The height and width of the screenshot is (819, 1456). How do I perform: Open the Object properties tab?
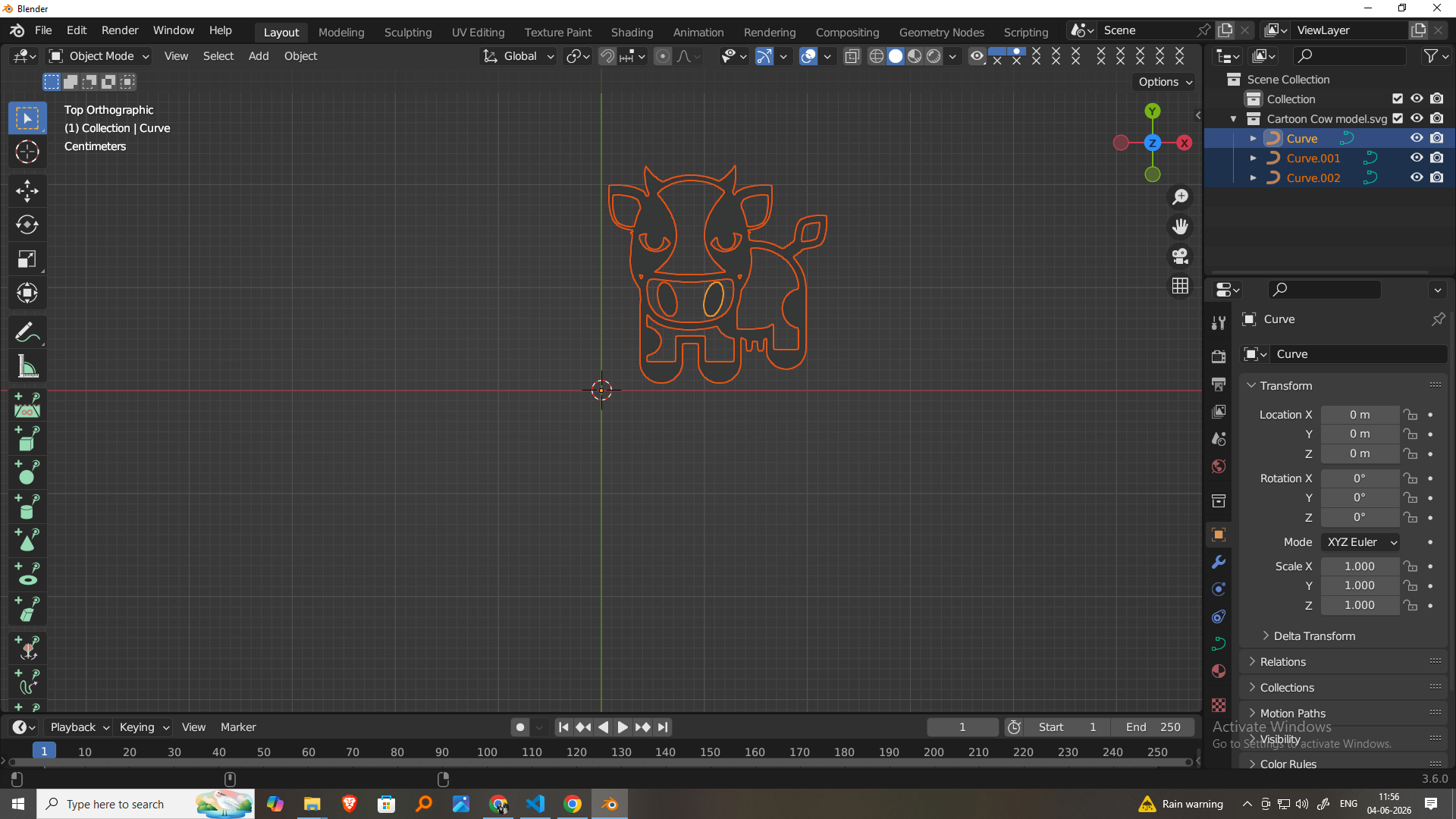coord(1219,535)
